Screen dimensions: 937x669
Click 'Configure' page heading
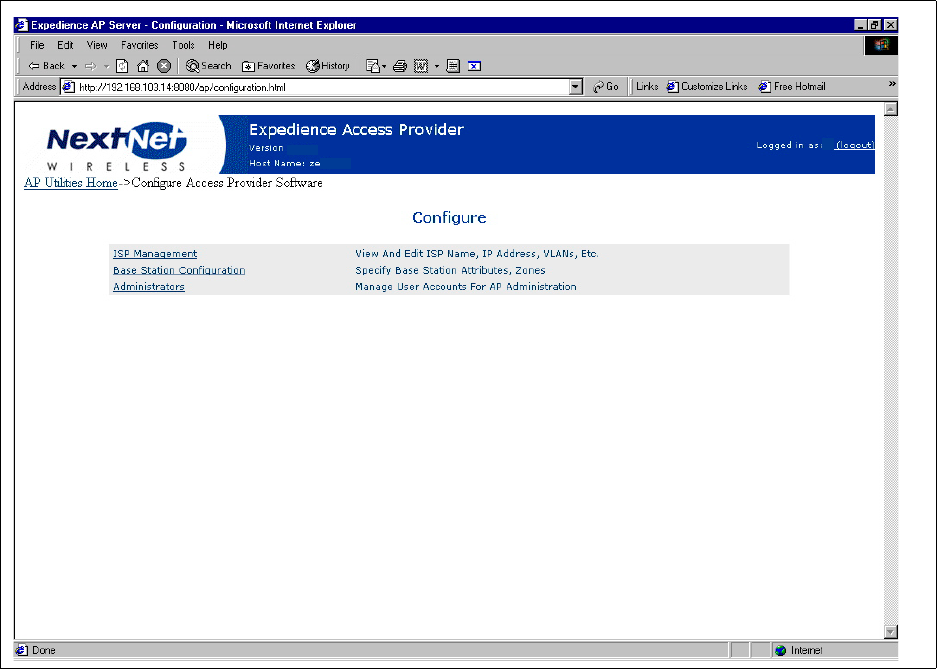449,217
